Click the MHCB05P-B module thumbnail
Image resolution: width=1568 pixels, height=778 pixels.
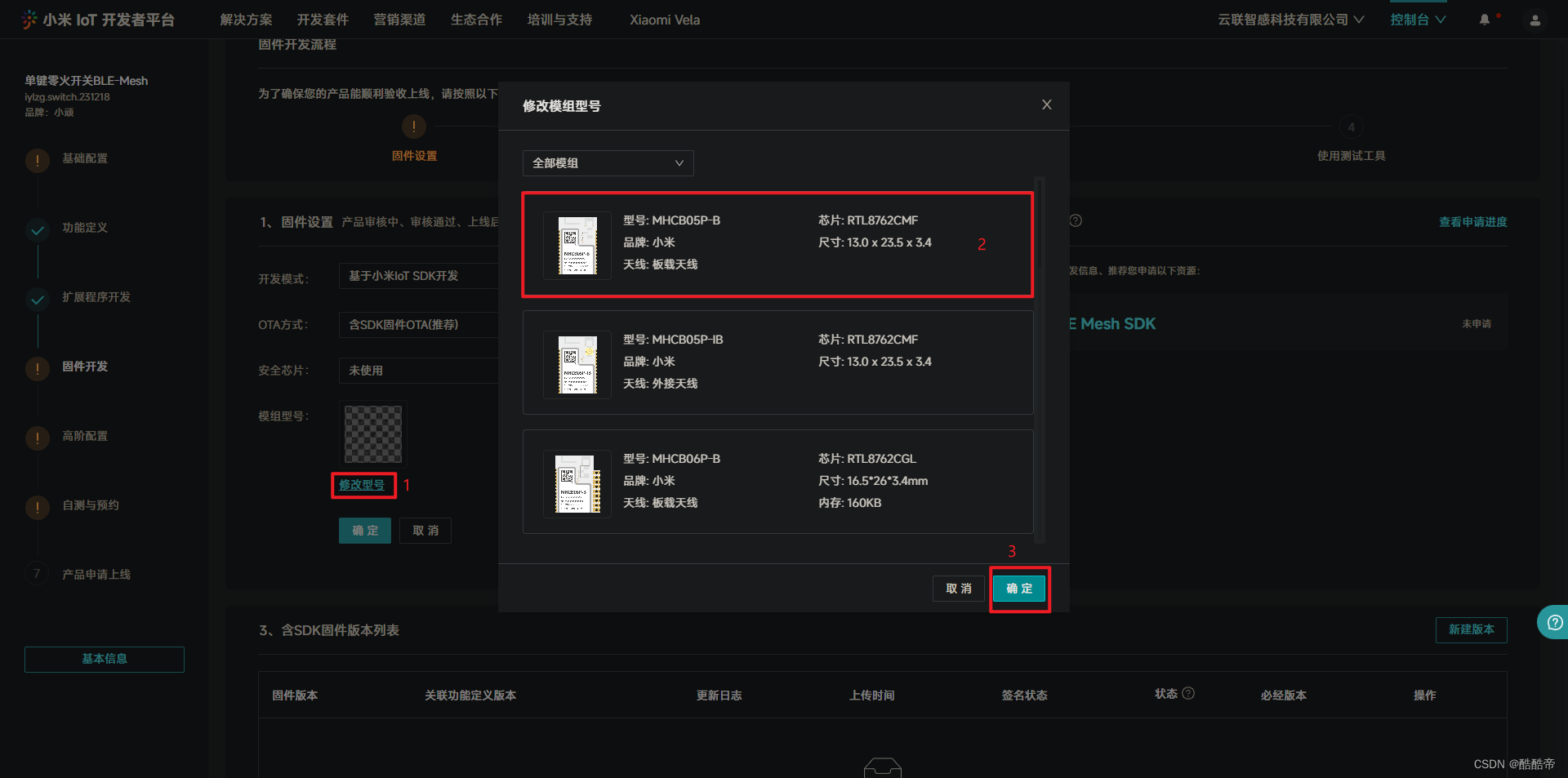coord(577,246)
